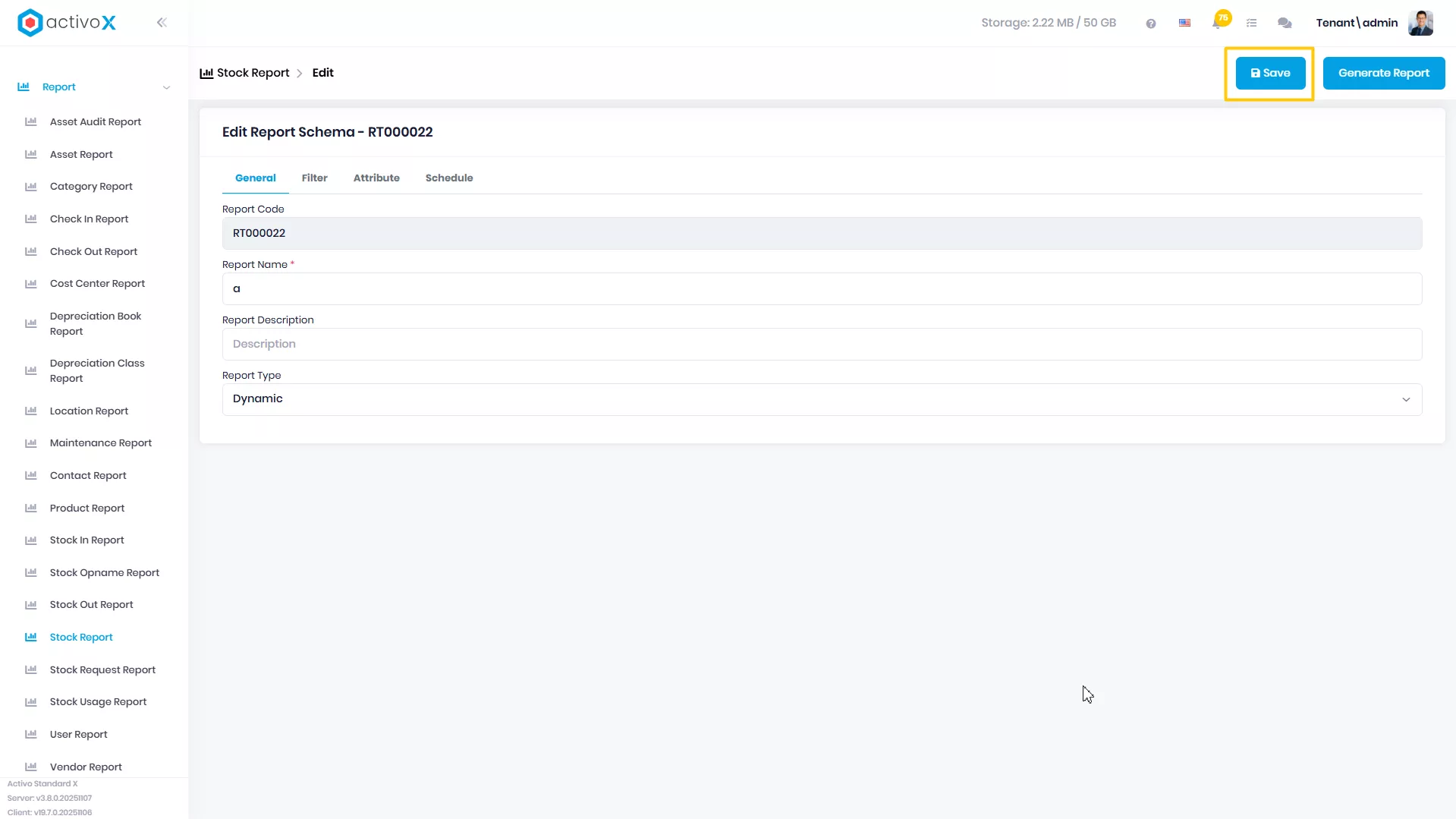The image size is (1456, 819).
Task: Click the Location Report chart icon
Action: point(31,411)
